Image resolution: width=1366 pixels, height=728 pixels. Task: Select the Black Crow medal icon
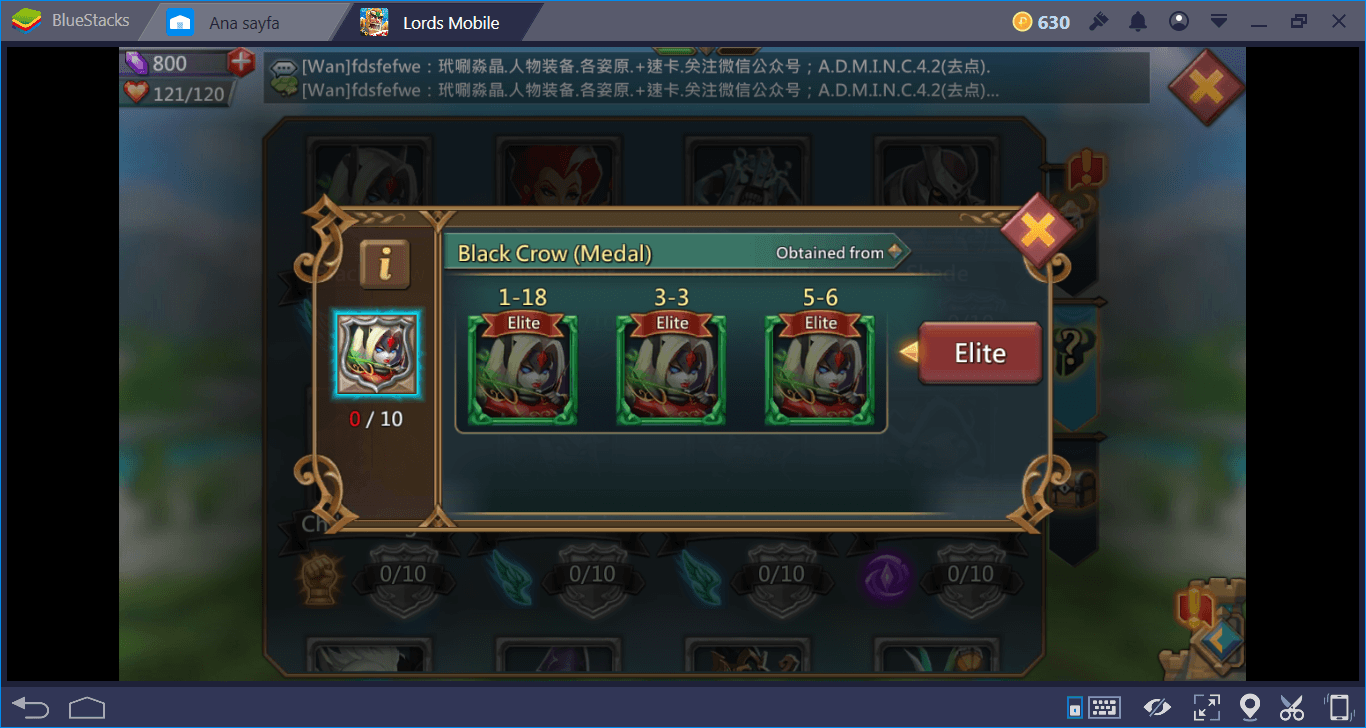pos(378,354)
